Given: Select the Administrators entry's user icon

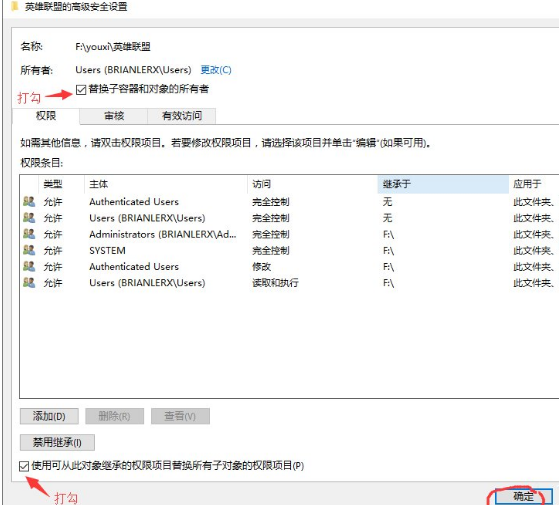Looking at the screenshot, I should pos(29,234).
